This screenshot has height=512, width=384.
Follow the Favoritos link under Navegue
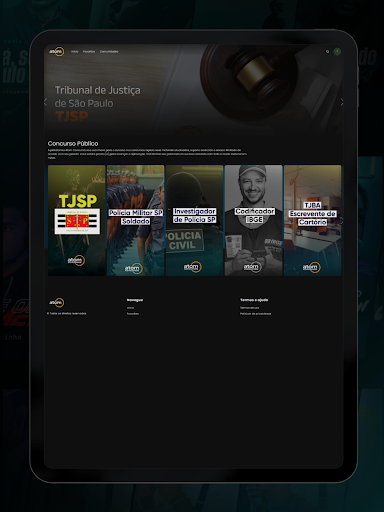pos(133,314)
